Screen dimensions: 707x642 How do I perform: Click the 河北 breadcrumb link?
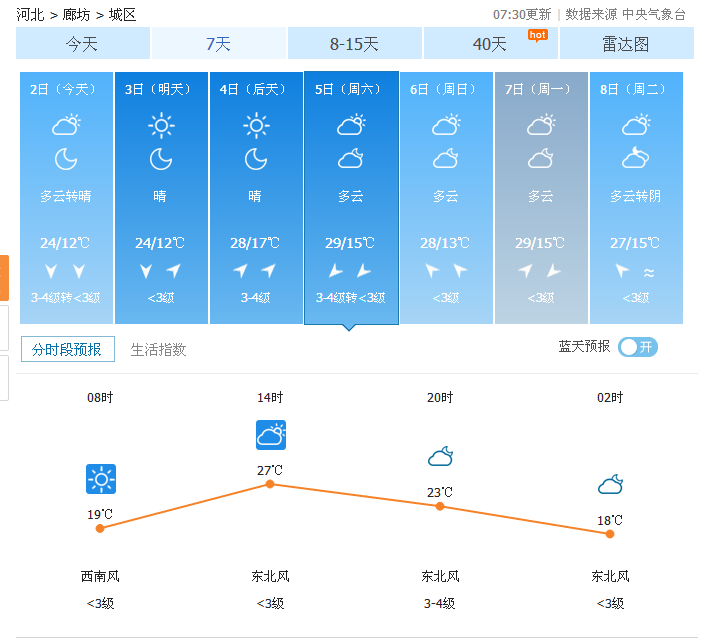30,15
